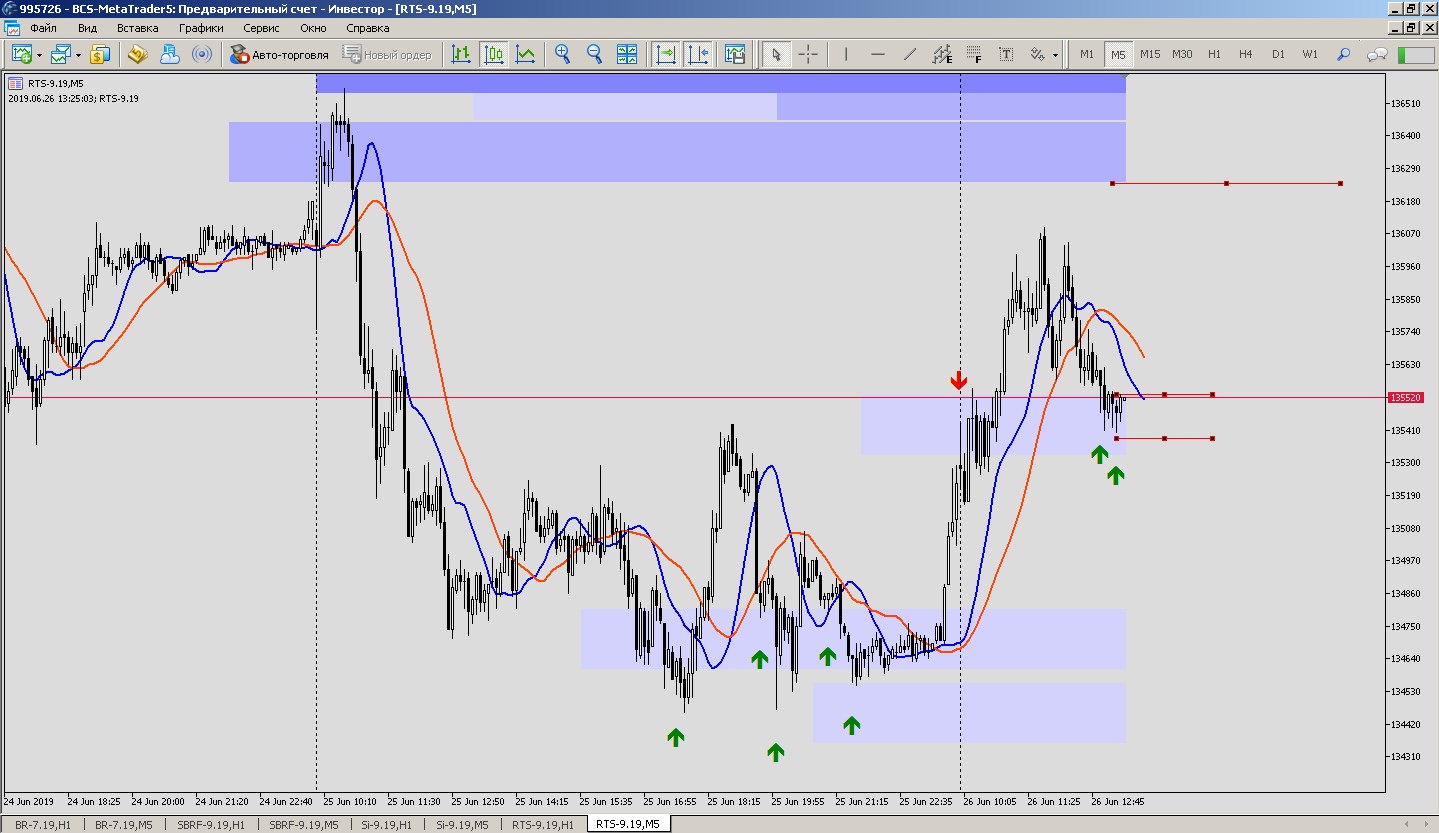Click the MetaTrader application icon in the title bar
The height and width of the screenshot is (833, 1439).
pyautogui.click(x=10, y=8)
